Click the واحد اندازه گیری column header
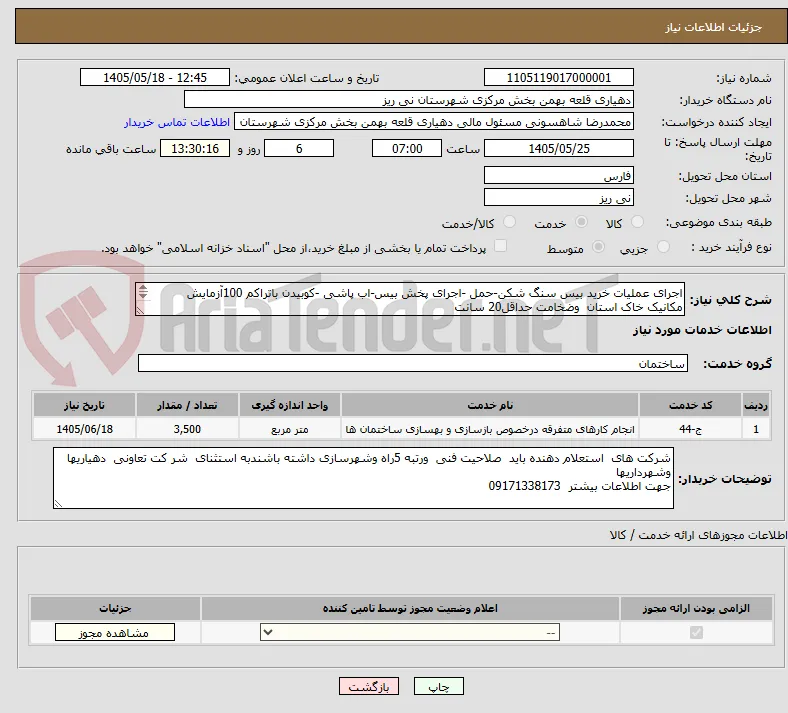Screen dimensions: 788x713 [x=289, y=405]
